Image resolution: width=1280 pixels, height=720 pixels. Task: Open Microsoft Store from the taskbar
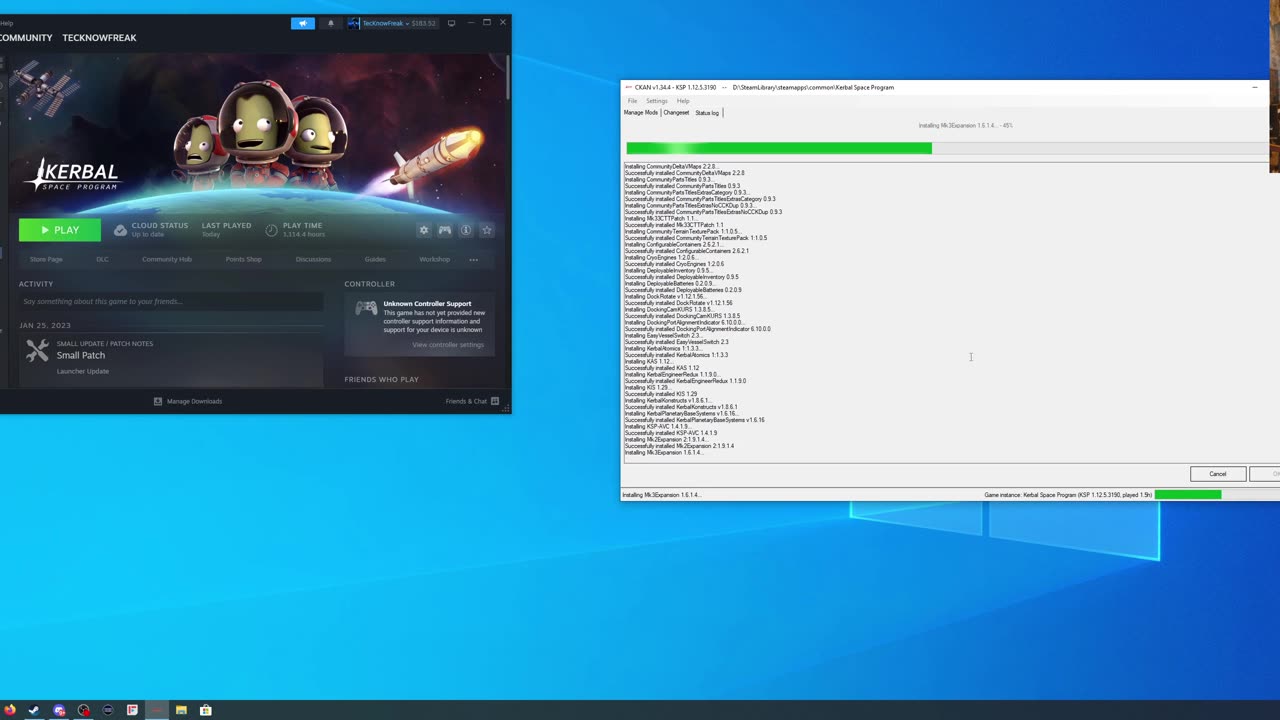pyautogui.click(x=205, y=710)
